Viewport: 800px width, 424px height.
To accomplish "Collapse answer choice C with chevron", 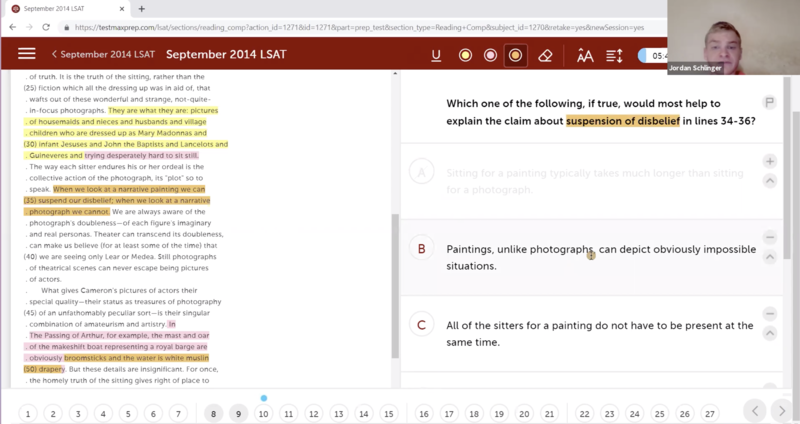I will [x=769, y=334].
